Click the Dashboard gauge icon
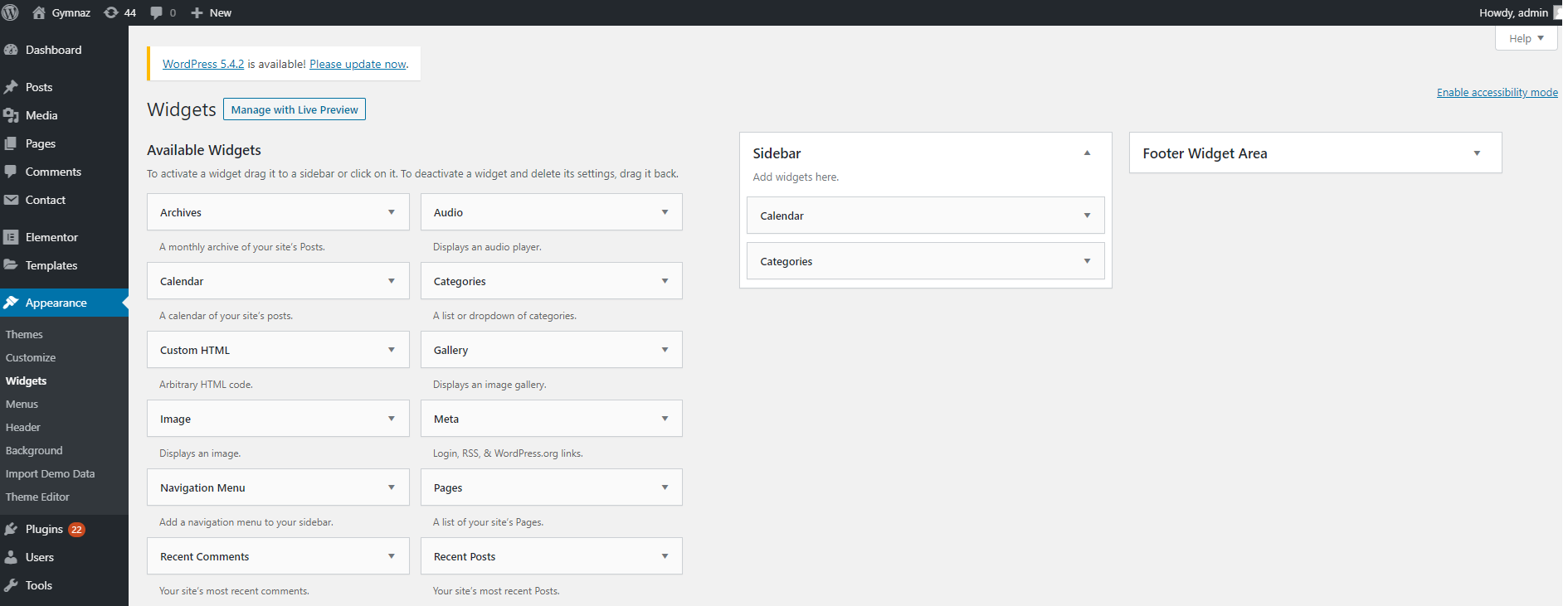 11,50
